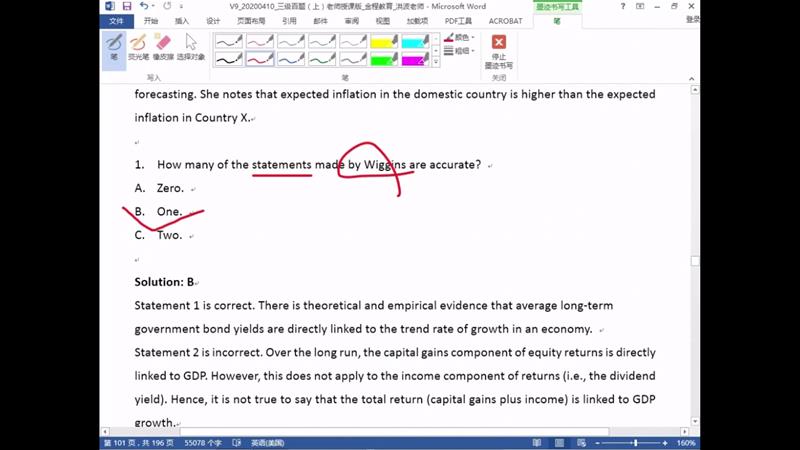Click the Redo/Repeat icon
This screenshot has width=800, height=450.
coord(167,6)
